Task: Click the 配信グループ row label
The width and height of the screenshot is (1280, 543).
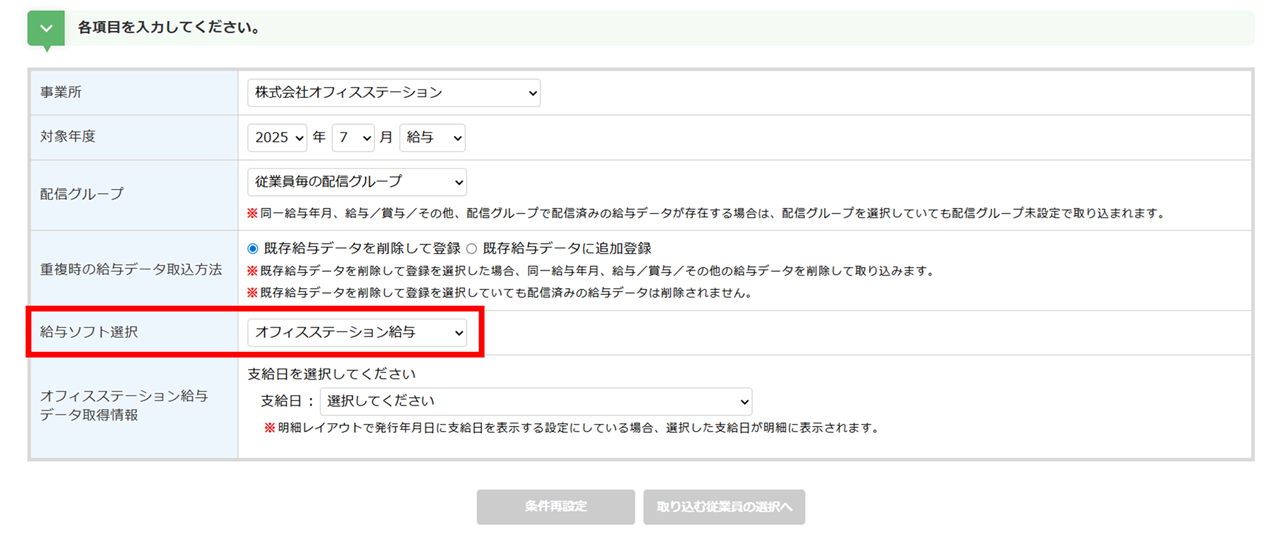Action: (x=82, y=194)
